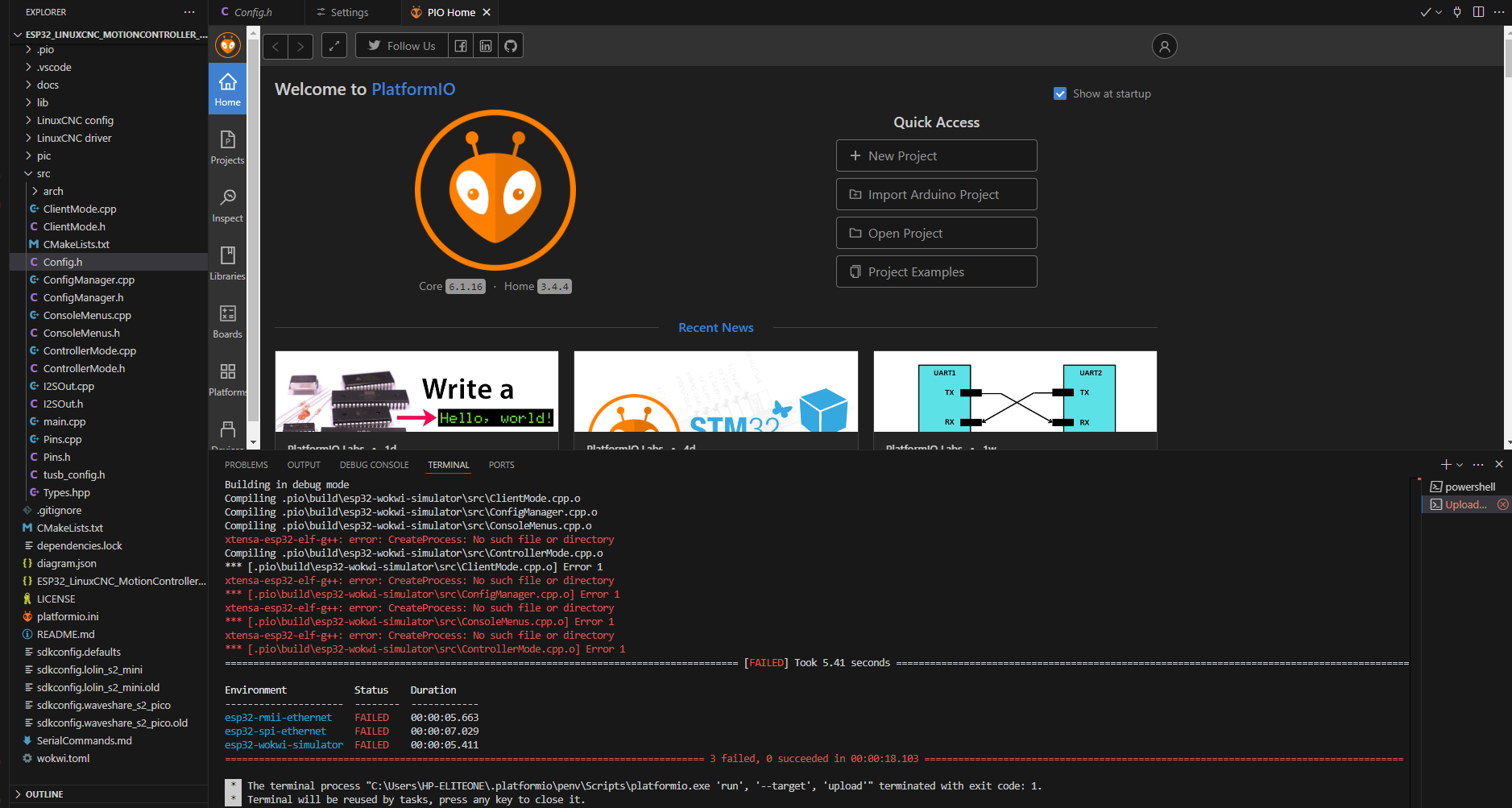1512x808 pixels.
Task: Open Explorer more actions ellipsis
Action: [x=189, y=12]
